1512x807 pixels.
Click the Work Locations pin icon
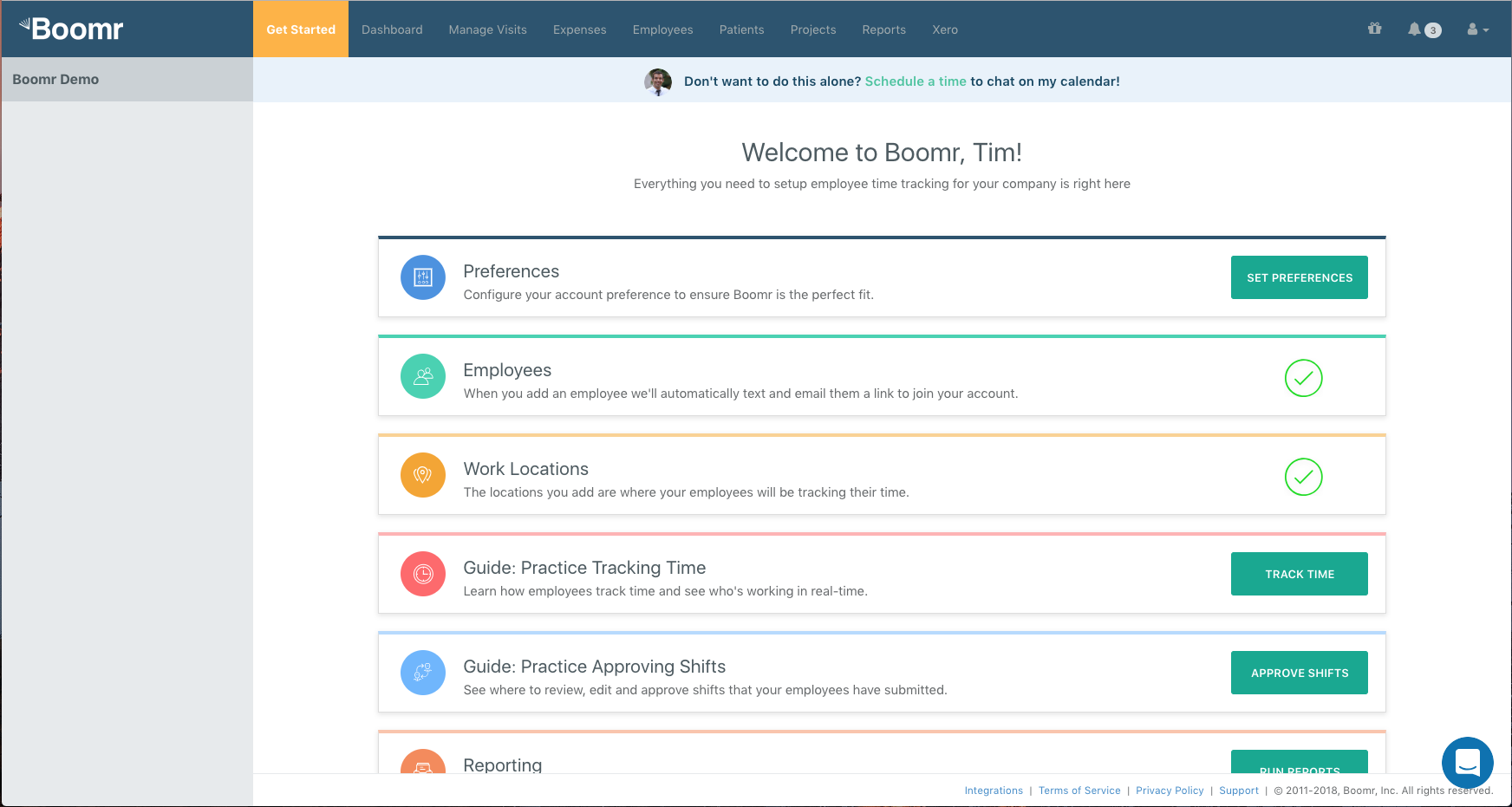(423, 475)
